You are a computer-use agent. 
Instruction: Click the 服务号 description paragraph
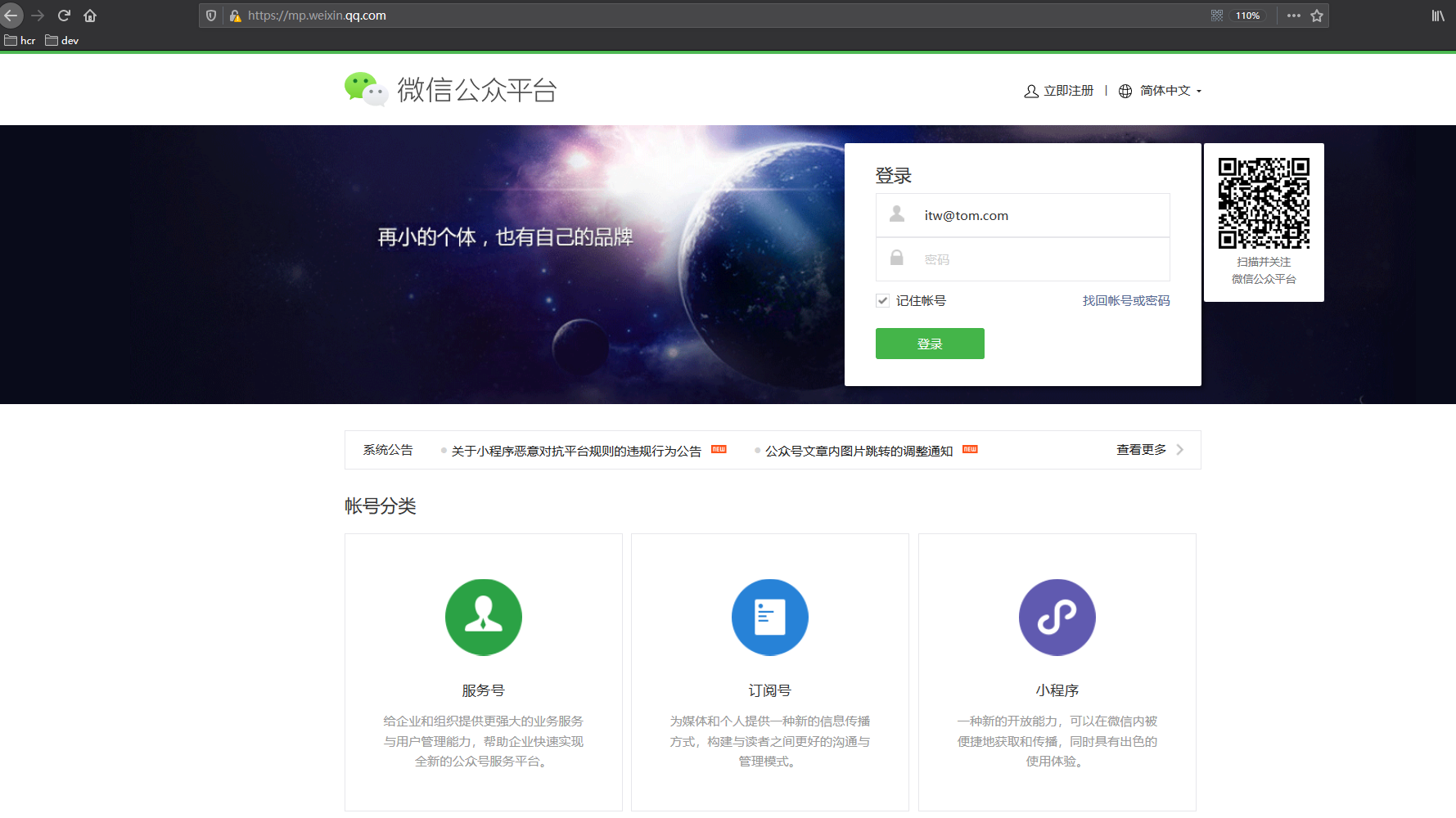coord(484,741)
